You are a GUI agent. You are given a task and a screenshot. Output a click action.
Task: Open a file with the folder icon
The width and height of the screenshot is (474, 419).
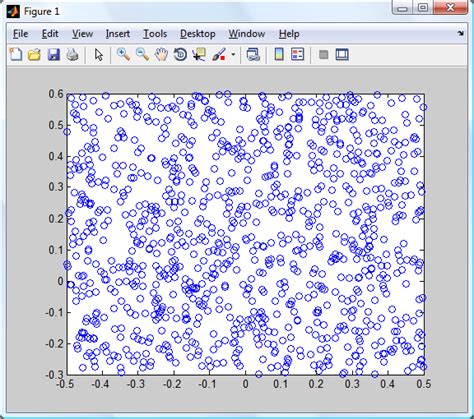tap(34, 54)
